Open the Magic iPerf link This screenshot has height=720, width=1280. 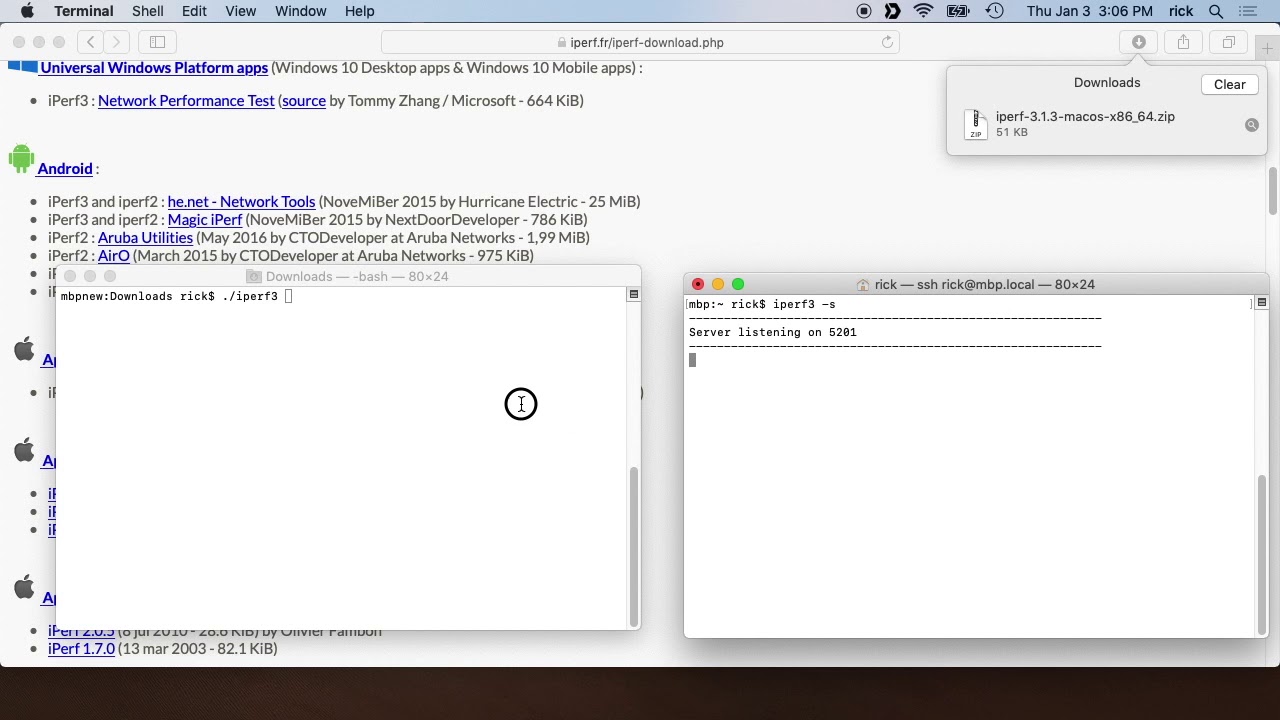coord(205,219)
